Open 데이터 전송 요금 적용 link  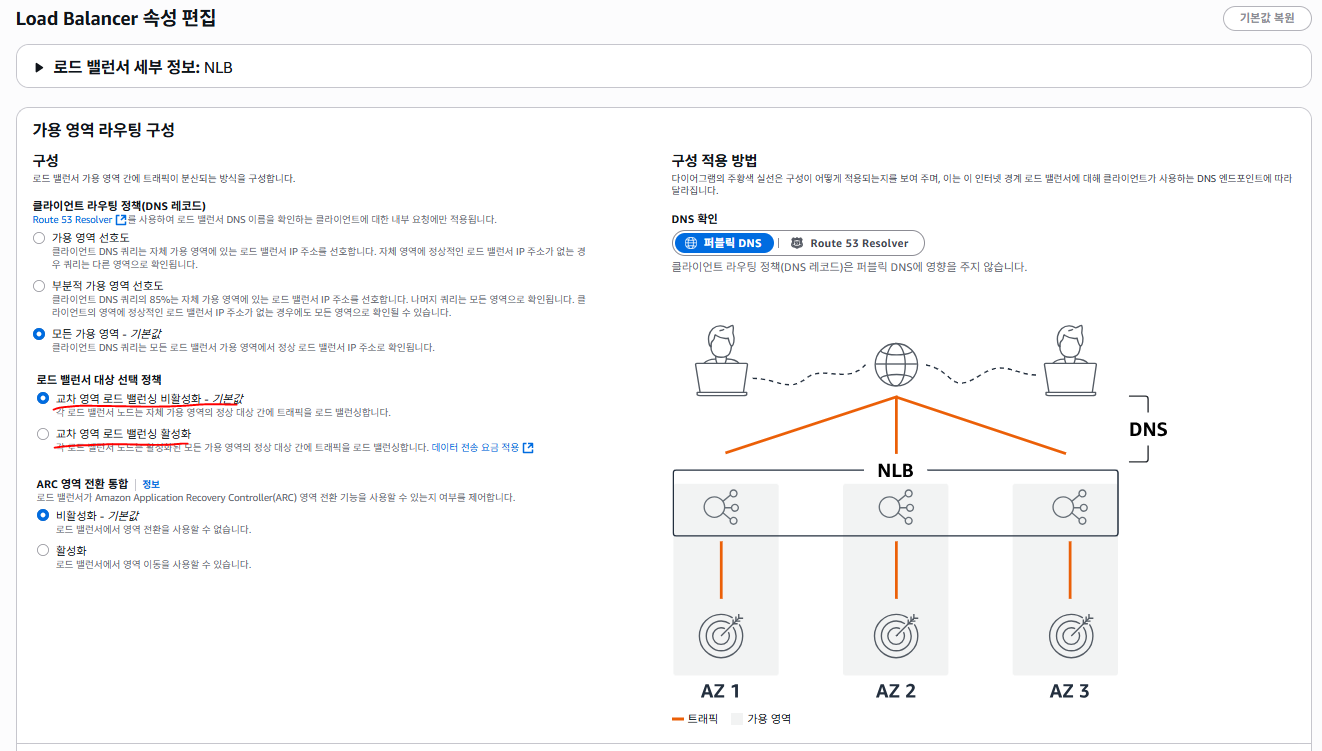(x=482, y=447)
